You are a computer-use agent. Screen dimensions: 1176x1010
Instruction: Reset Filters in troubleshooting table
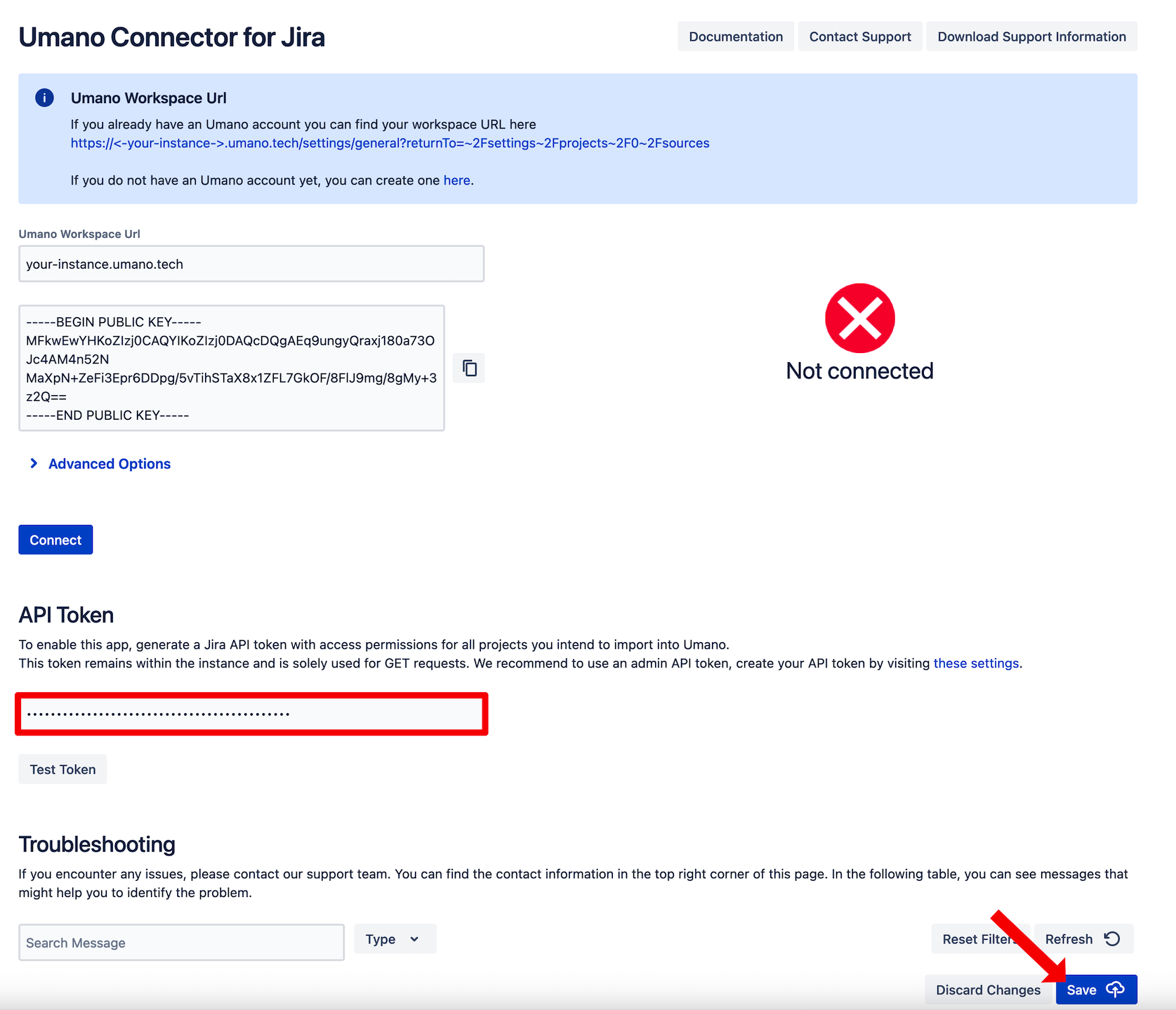[980, 939]
